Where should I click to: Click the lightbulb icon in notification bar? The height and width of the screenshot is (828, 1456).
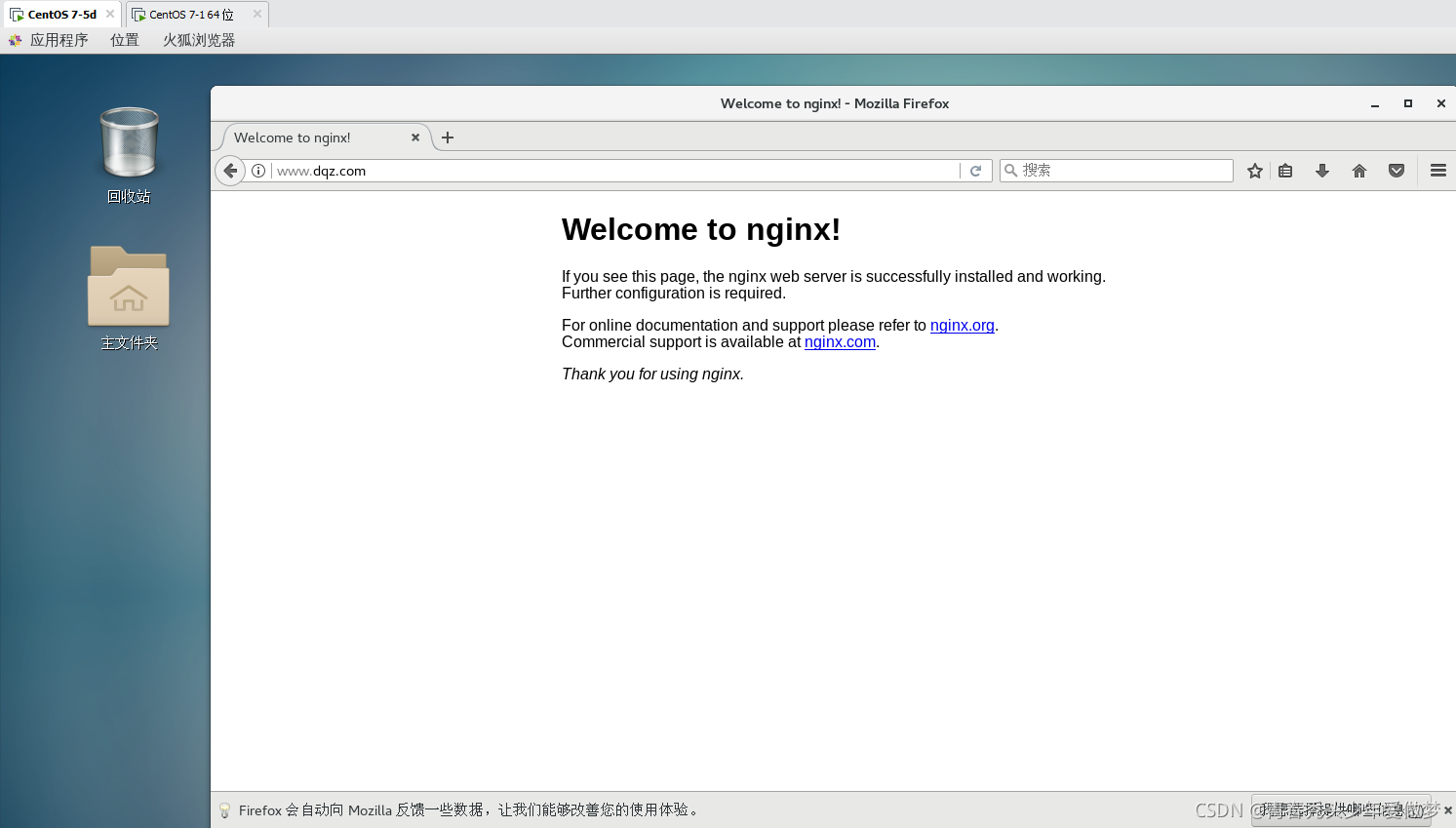tap(224, 810)
